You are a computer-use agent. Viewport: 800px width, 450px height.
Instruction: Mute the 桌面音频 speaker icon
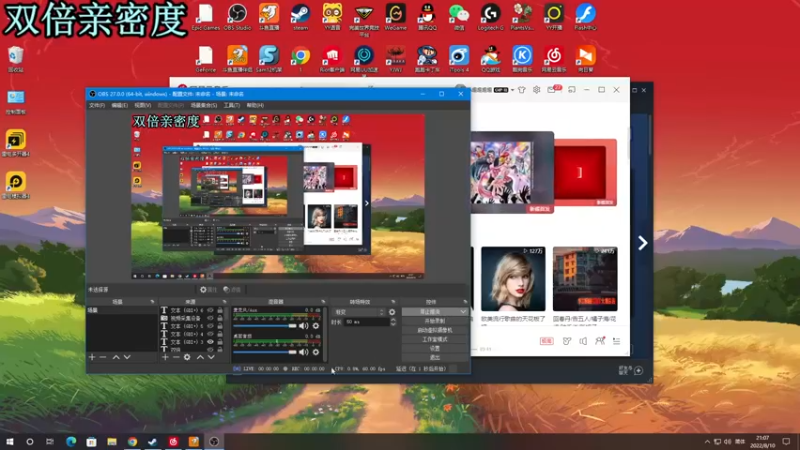tap(304, 352)
